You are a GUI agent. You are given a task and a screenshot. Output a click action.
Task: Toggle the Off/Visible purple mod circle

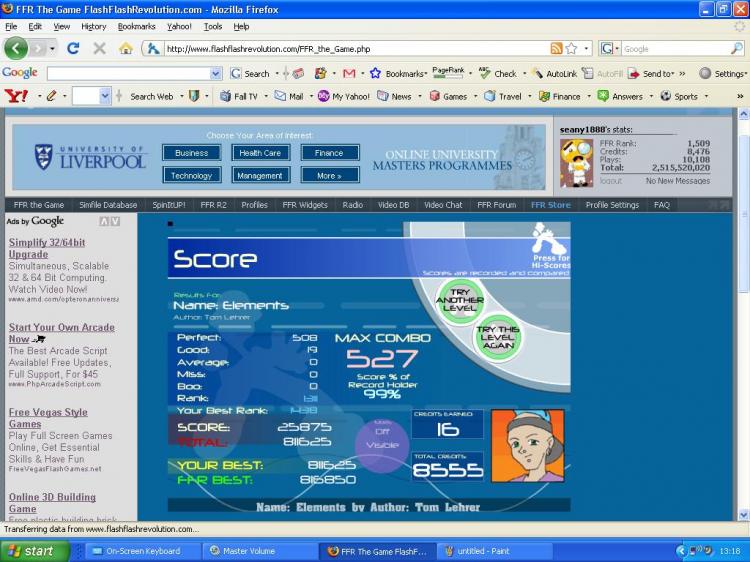[382, 439]
